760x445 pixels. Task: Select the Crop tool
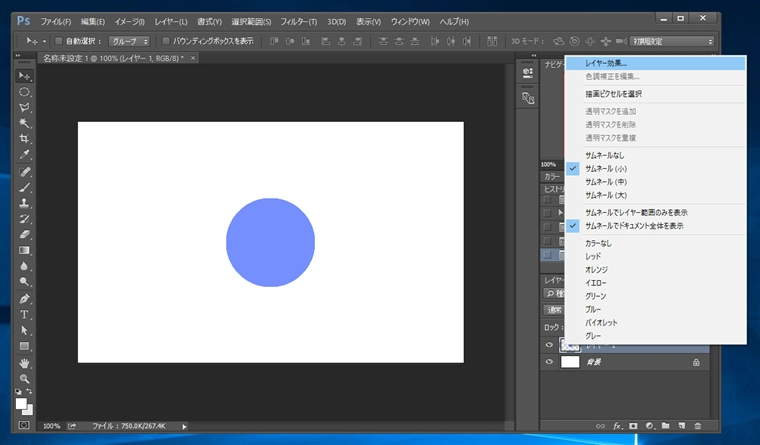[x=24, y=139]
